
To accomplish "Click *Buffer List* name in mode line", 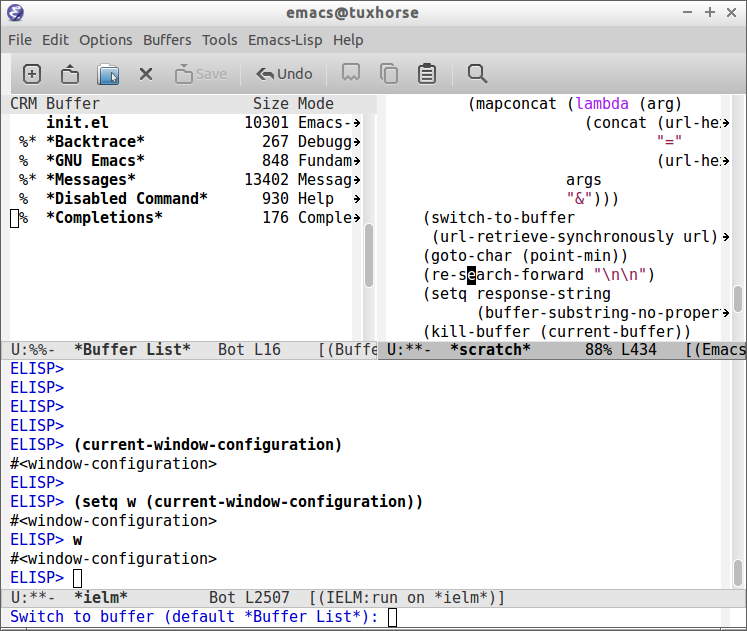I will click(x=132, y=350).
